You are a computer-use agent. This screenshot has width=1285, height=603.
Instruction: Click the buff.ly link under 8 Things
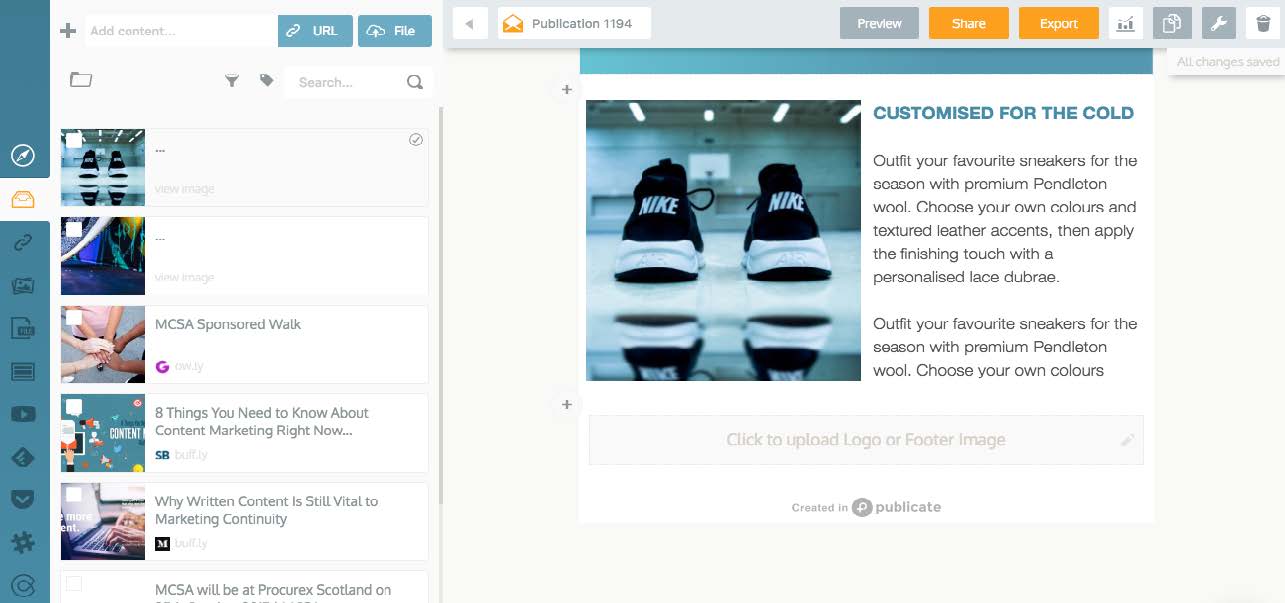190,455
